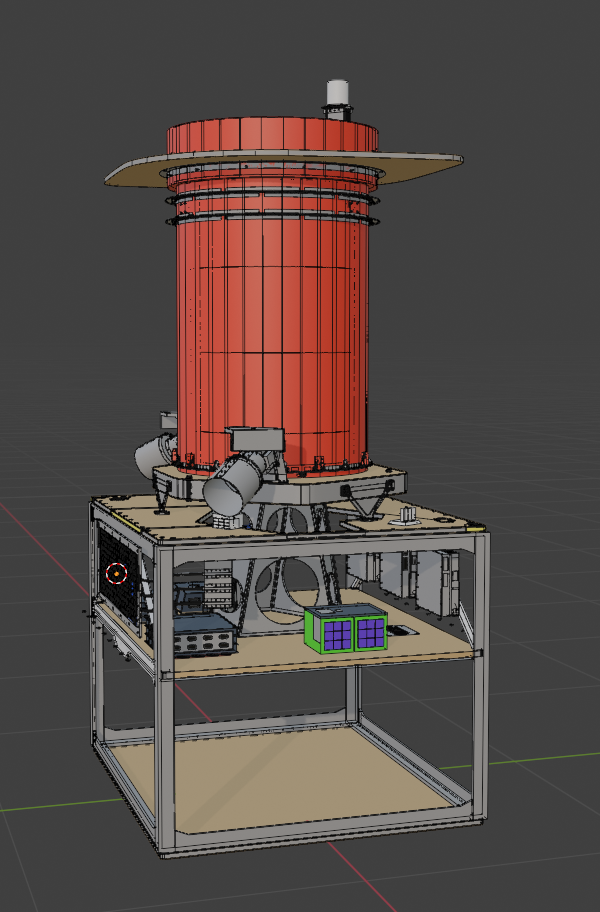Click the black ring bands around upper tank
Viewport: 600px width, 912px height.
pyautogui.click(x=272, y=207)
